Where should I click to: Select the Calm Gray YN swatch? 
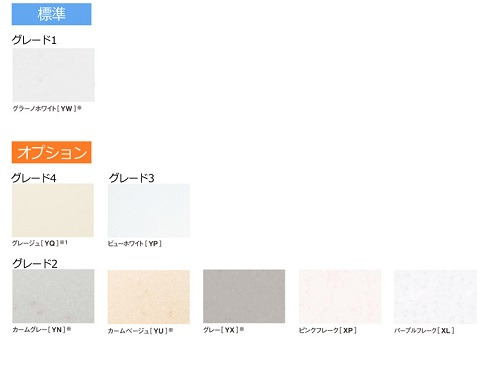click(53, 296)
